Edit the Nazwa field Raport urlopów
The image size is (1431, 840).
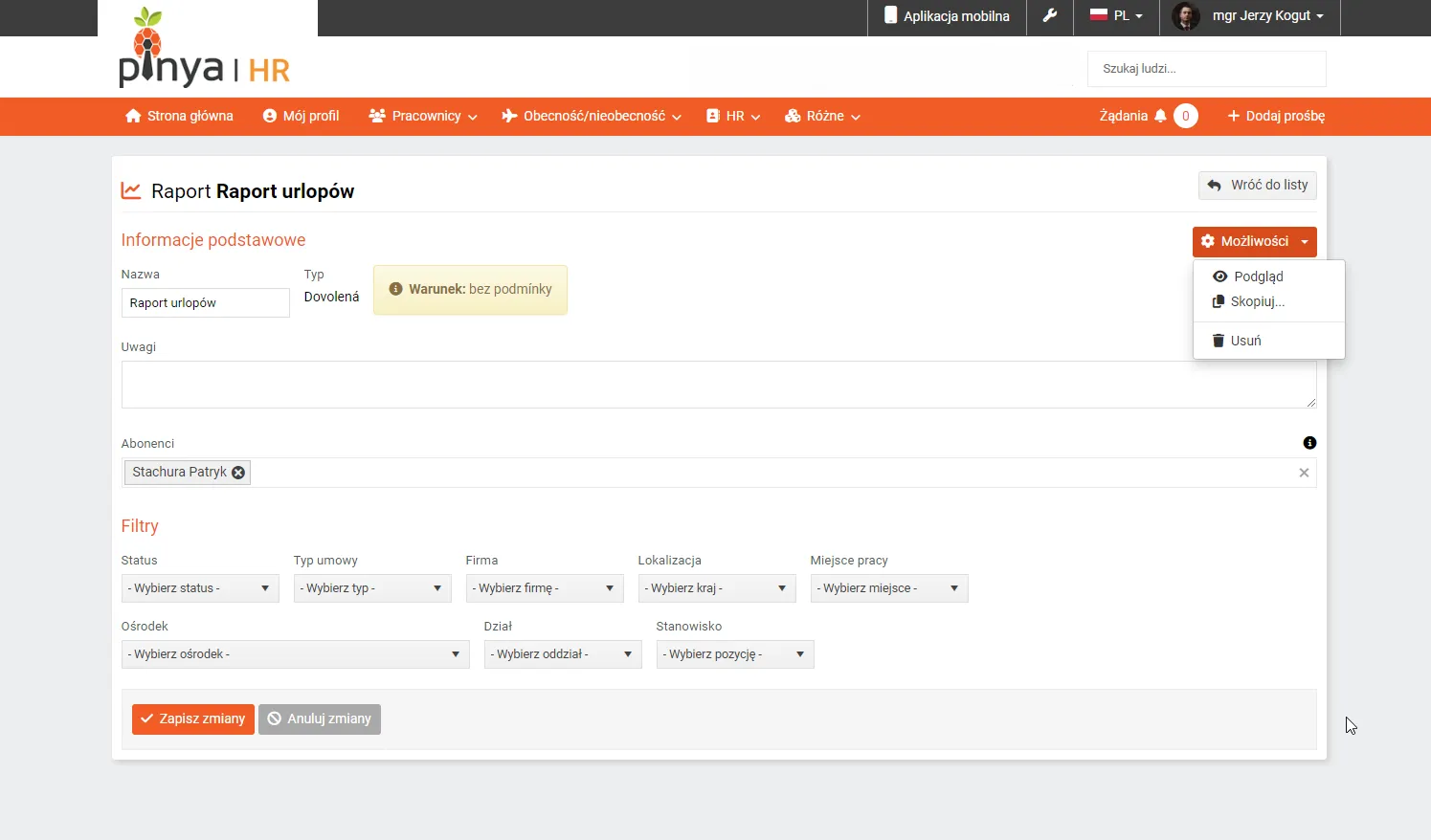point(206,303)
